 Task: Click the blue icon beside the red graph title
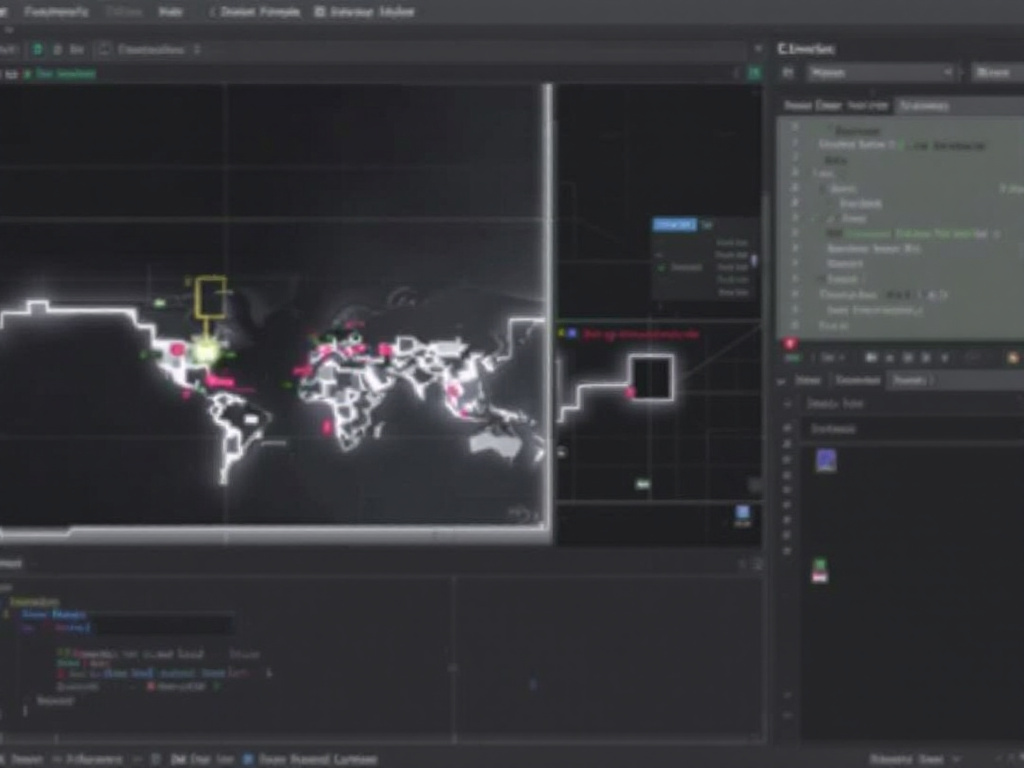pos(573,334)
